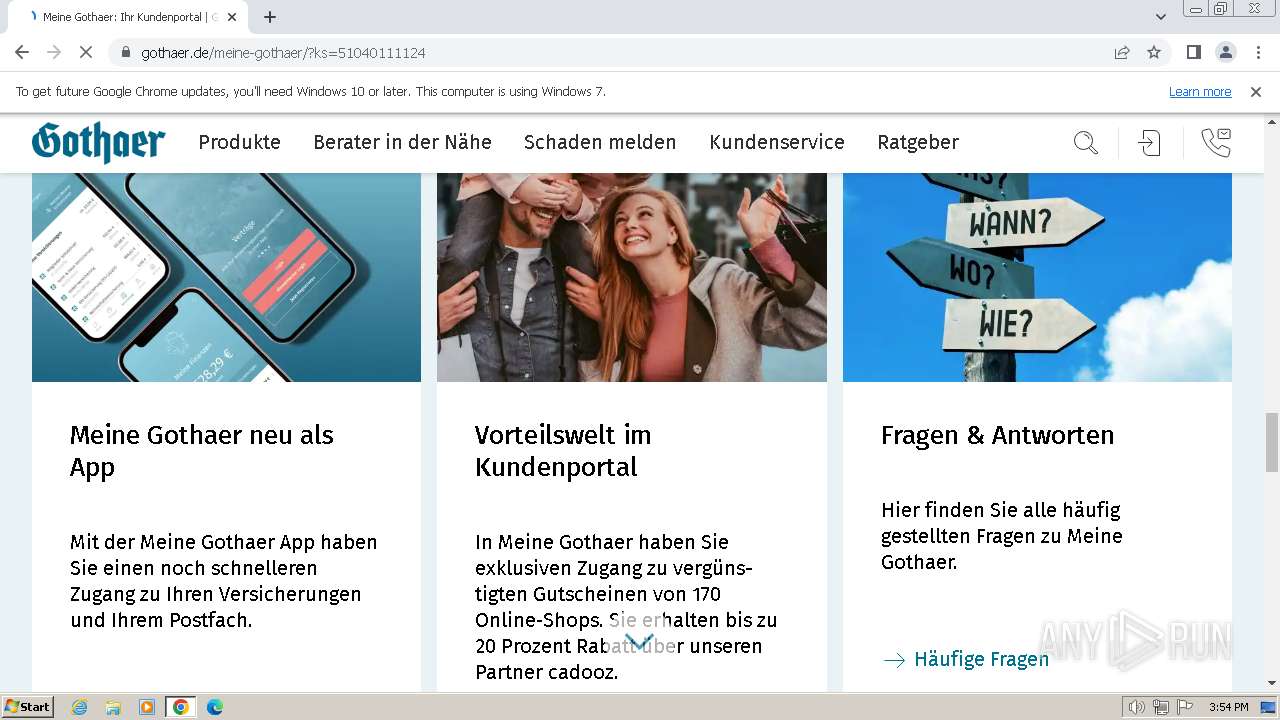1280x720 pixels.
Task: Click the scroll-down chevron indicator
Action: tap(639, 640)
